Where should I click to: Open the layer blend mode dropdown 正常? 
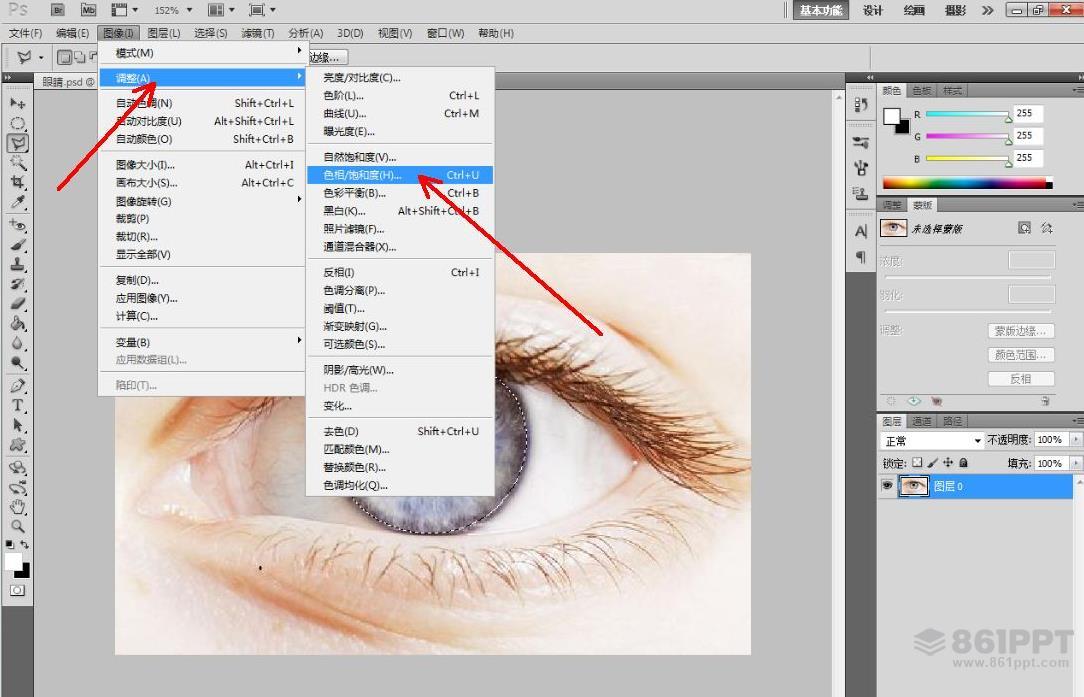(932, 440)
